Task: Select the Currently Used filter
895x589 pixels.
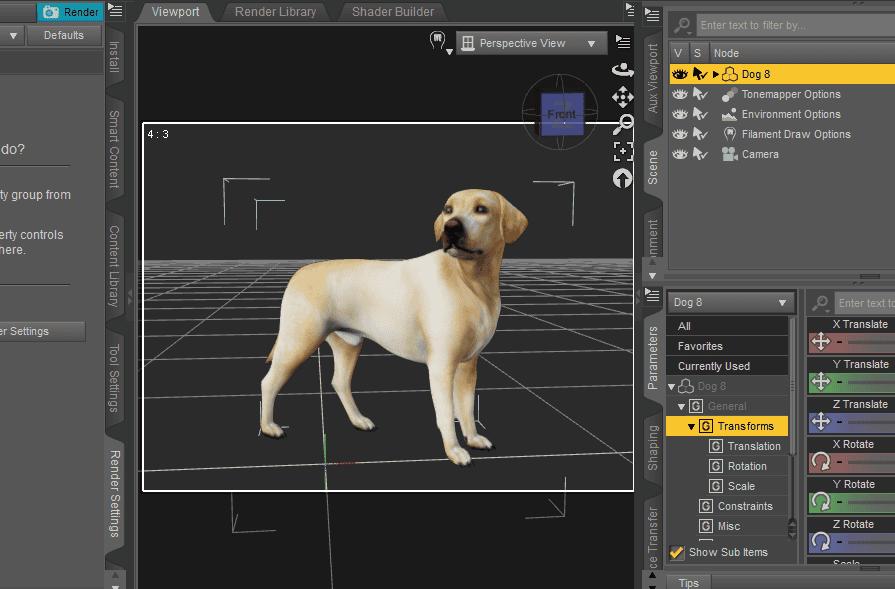Action: (x=713, y=366)
